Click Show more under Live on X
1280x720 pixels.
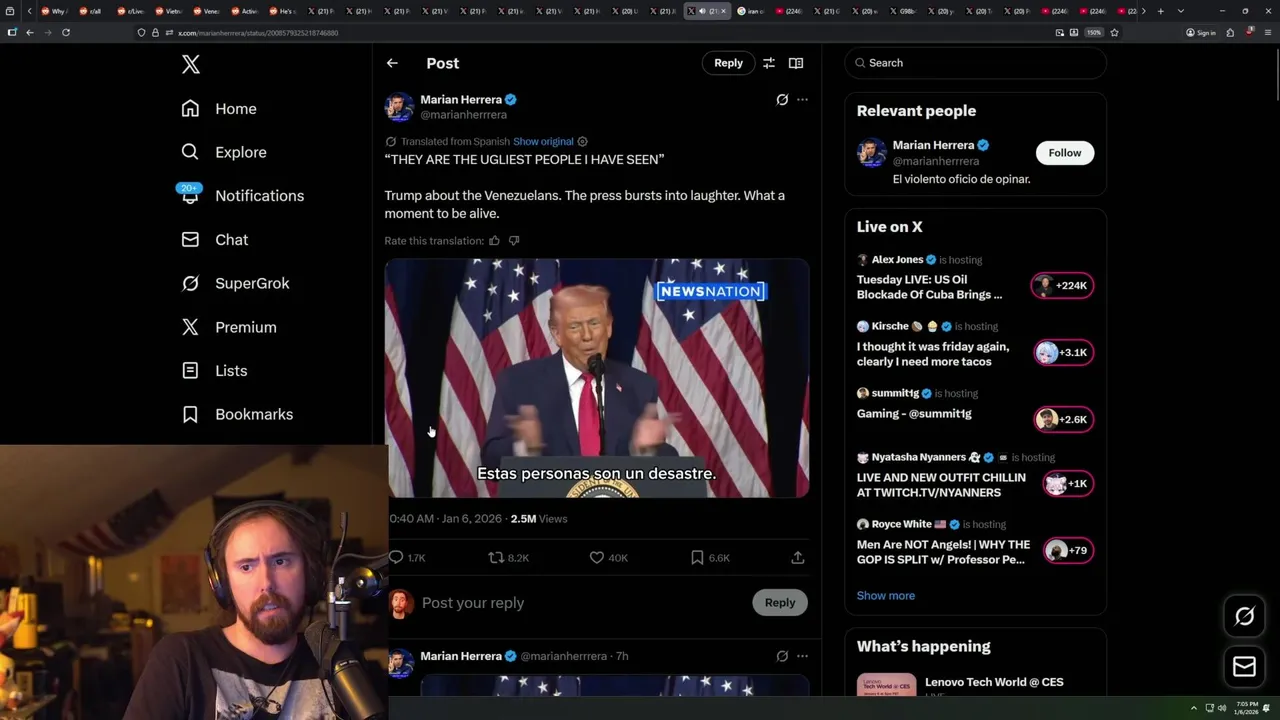pos(885,596)
